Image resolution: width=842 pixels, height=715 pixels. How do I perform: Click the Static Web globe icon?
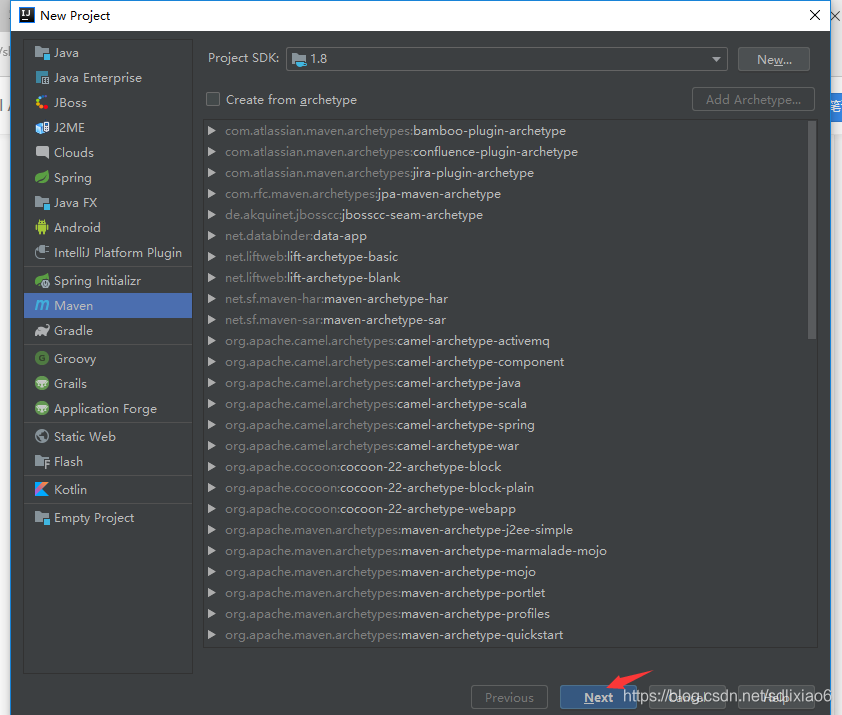pos(42,436)
